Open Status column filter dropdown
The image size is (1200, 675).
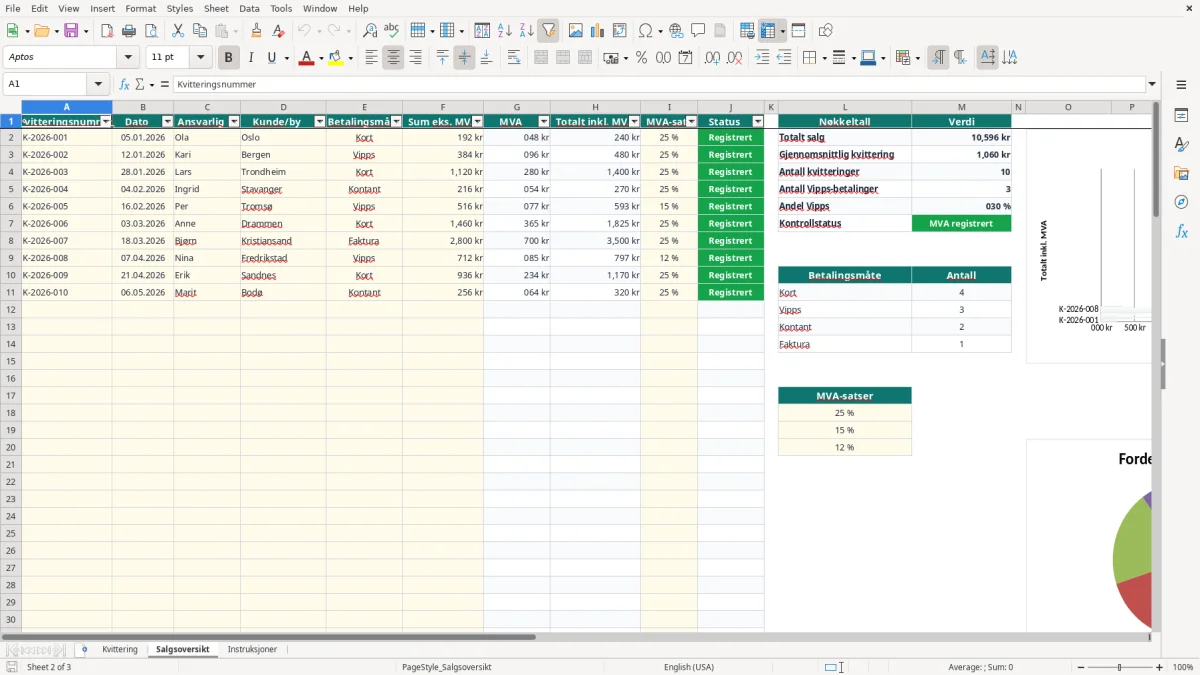(757, 122)
